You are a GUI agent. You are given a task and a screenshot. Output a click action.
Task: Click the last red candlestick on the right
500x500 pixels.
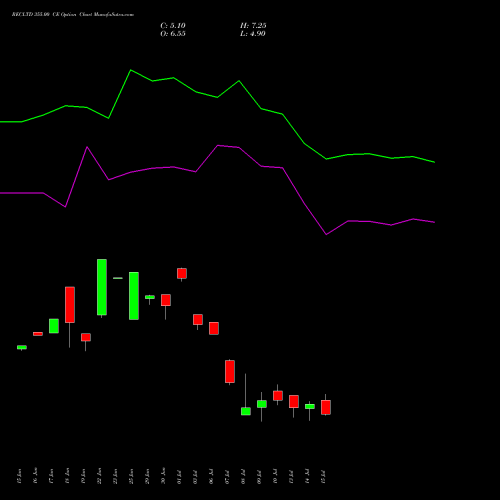pos(326,407)
